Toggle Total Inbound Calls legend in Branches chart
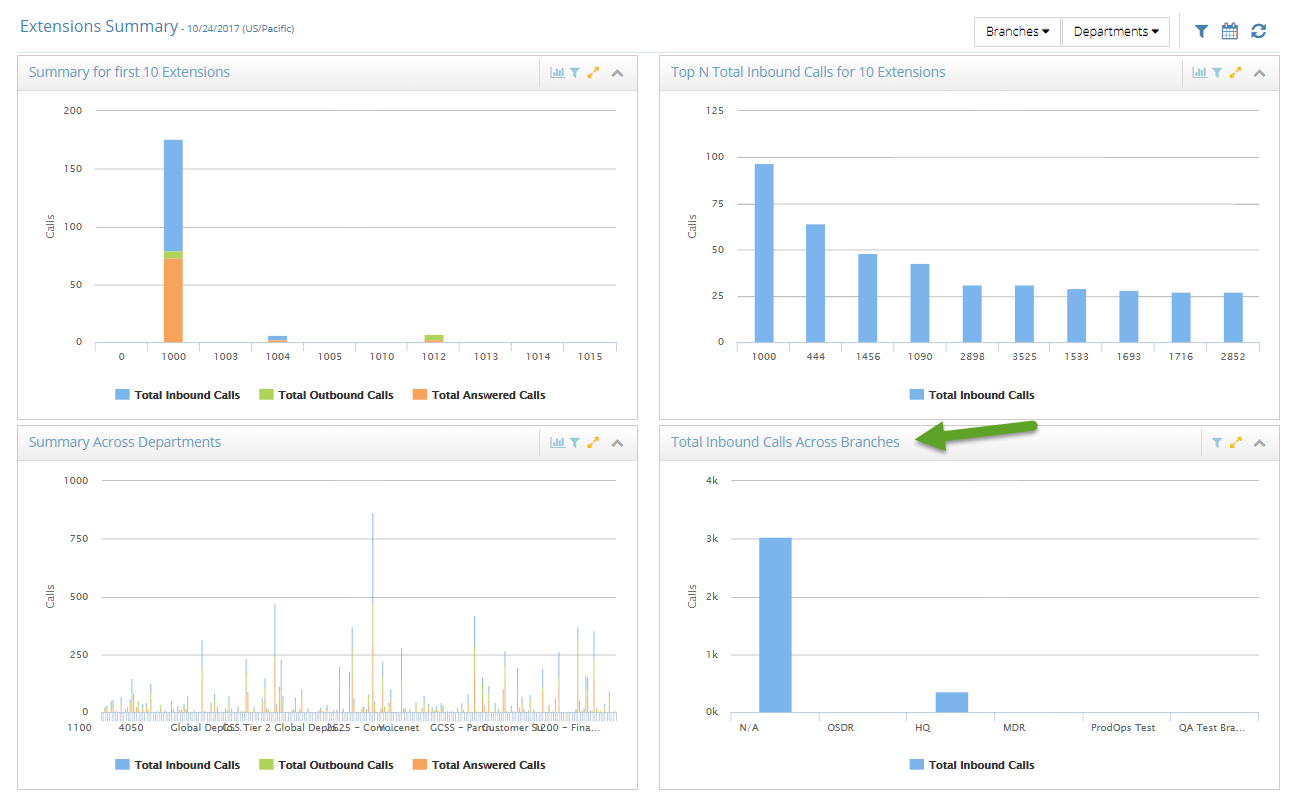The height and width of the screenshot is (802, 1298). click(x=972, y=765)
